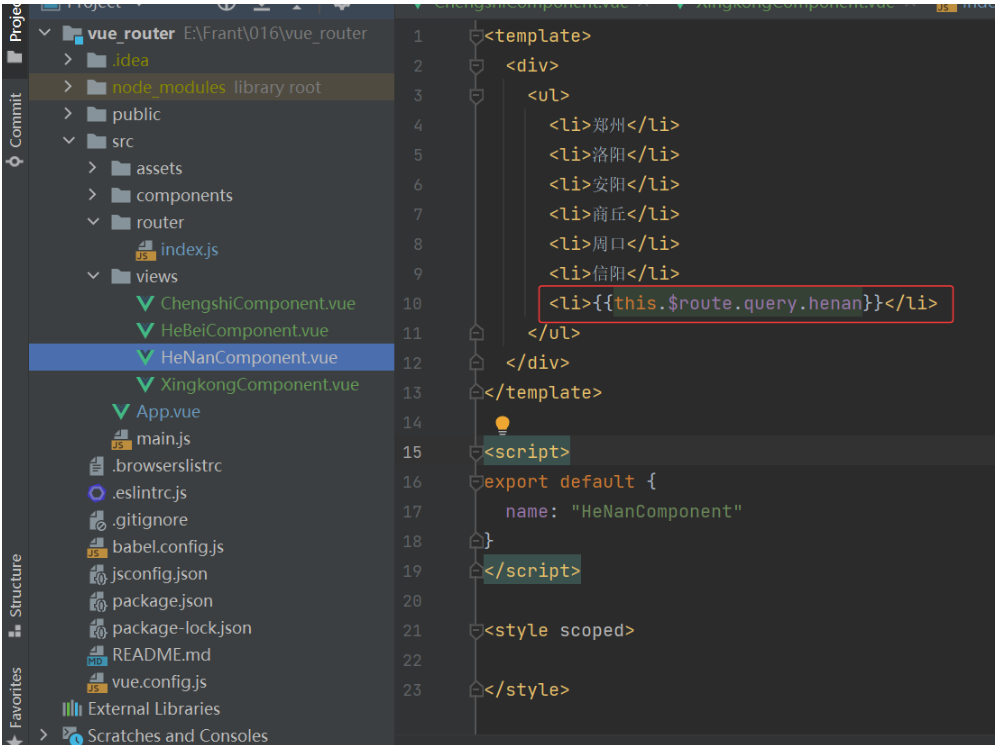Open the Project tool window tab
The height and width of the screenshot is (745, 995).
(x=15, y=34)
